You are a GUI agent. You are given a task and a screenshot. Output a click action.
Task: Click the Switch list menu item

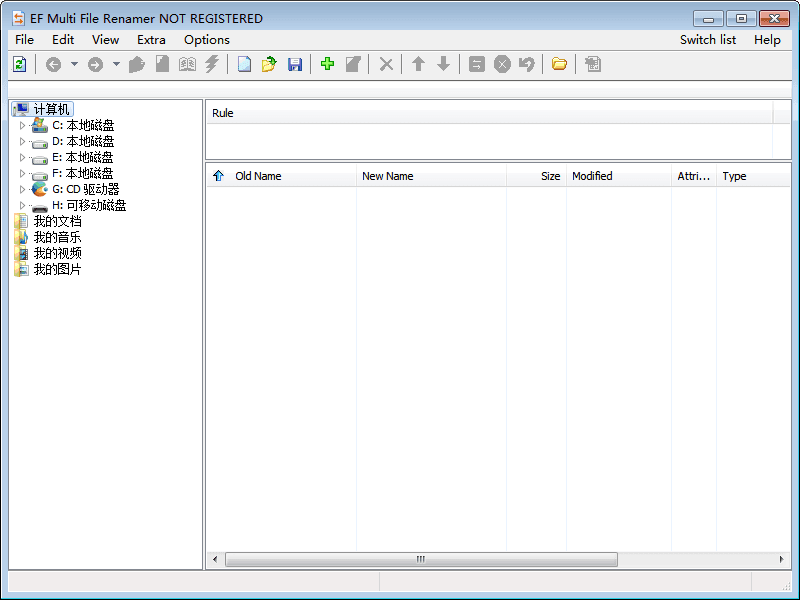(708, 40)
